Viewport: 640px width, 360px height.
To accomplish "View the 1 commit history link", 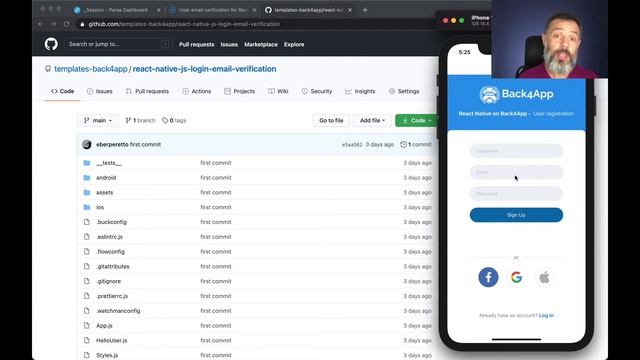I will click(416, 144).
